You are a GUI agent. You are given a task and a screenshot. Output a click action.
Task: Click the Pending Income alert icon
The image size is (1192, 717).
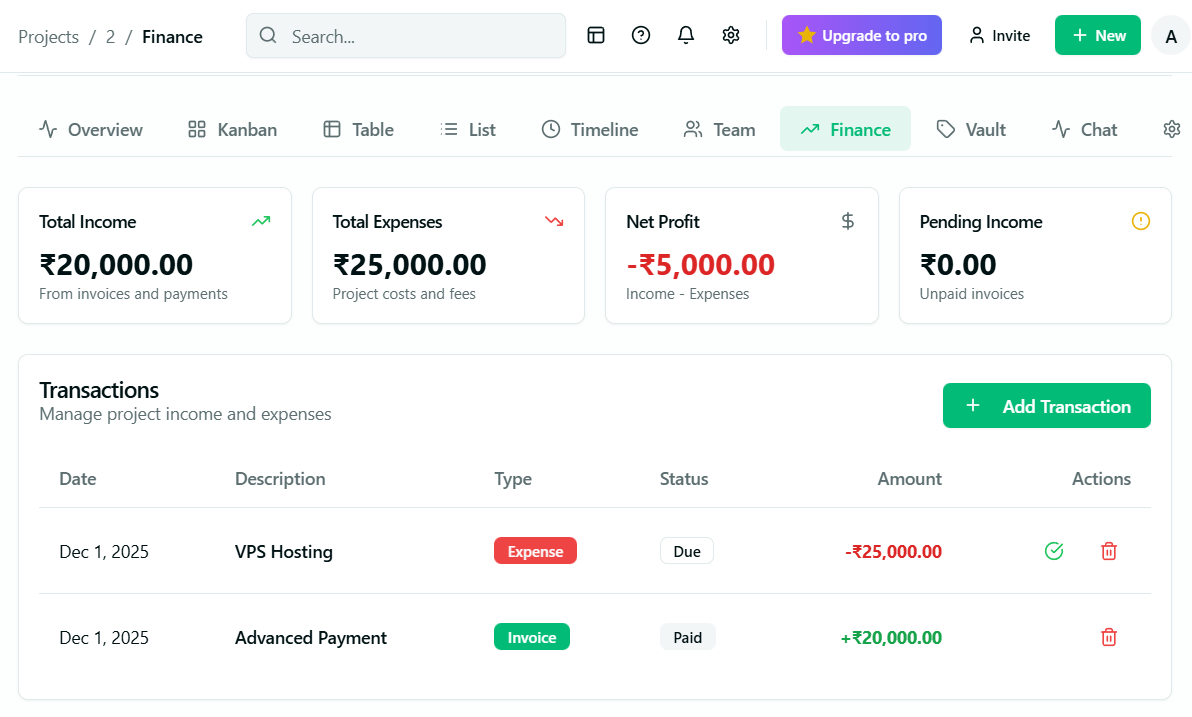tap(1141, 221)
